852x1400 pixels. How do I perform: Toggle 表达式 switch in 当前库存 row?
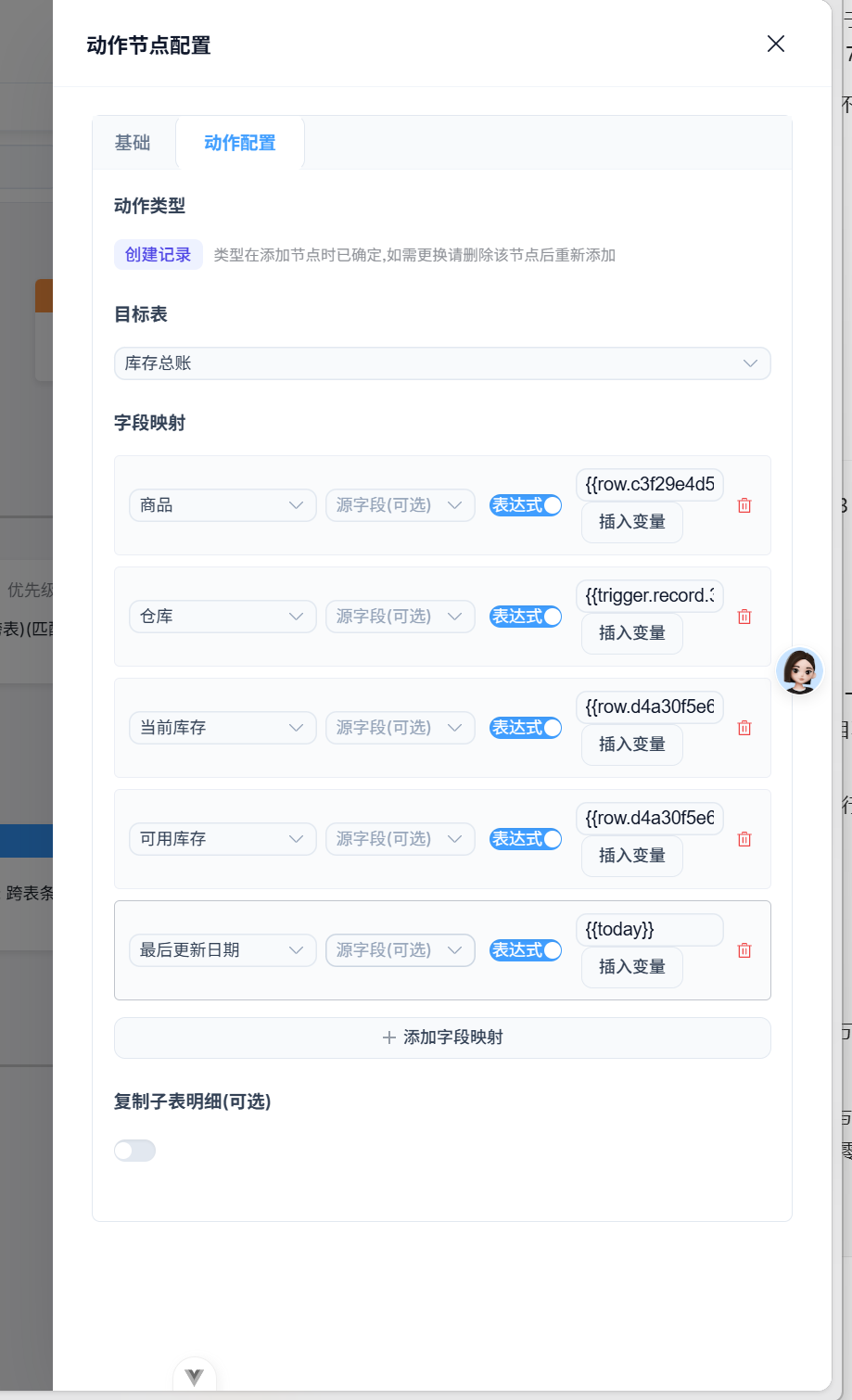(x=526, y=728)
